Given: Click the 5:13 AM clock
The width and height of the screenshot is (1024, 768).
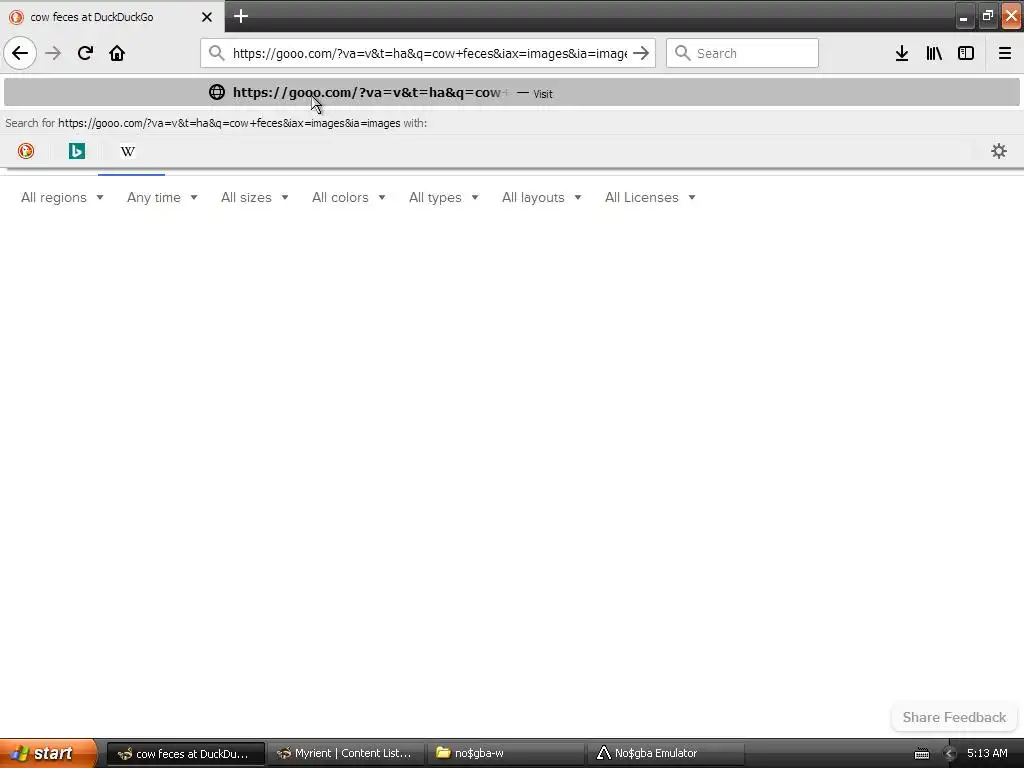Looking at the screenshot, I should pyautogui.click(x=987, y=753).
